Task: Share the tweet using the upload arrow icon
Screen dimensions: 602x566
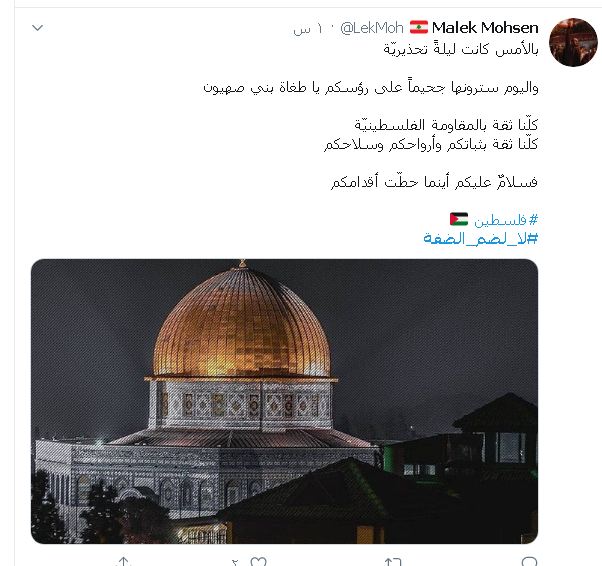Action: pyautogui.click(x=123, y=562)
